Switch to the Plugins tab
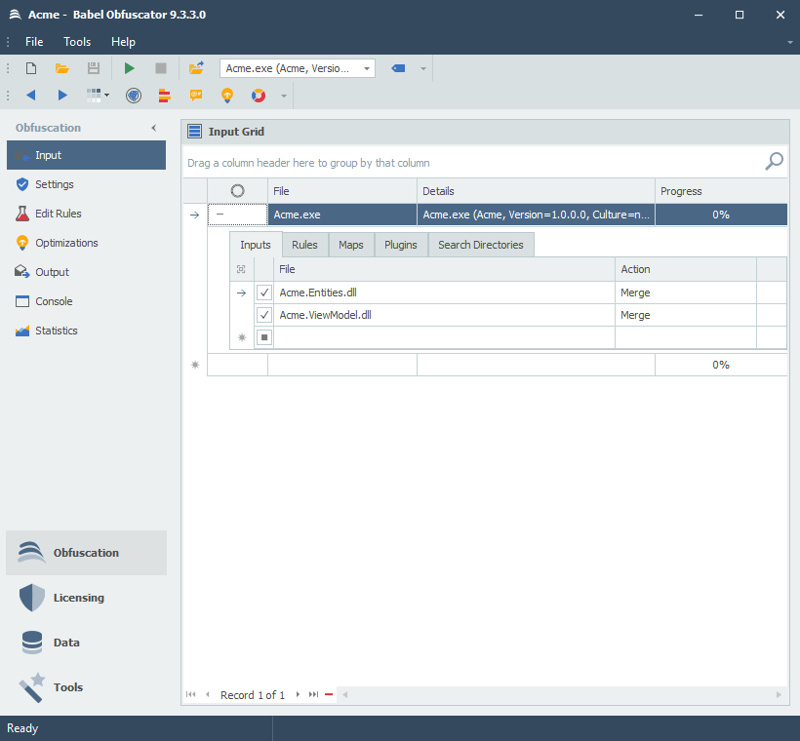This screenshot has height=741, width=800. point(401,245)
